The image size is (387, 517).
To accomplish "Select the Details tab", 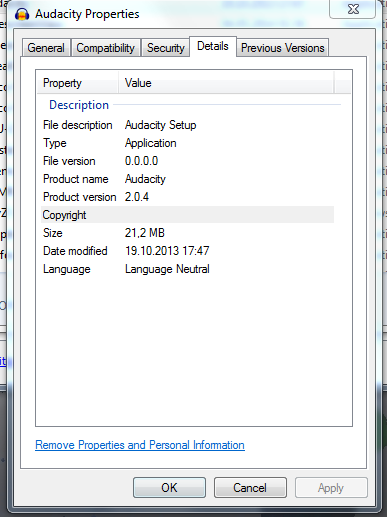I will pos(213,46).
